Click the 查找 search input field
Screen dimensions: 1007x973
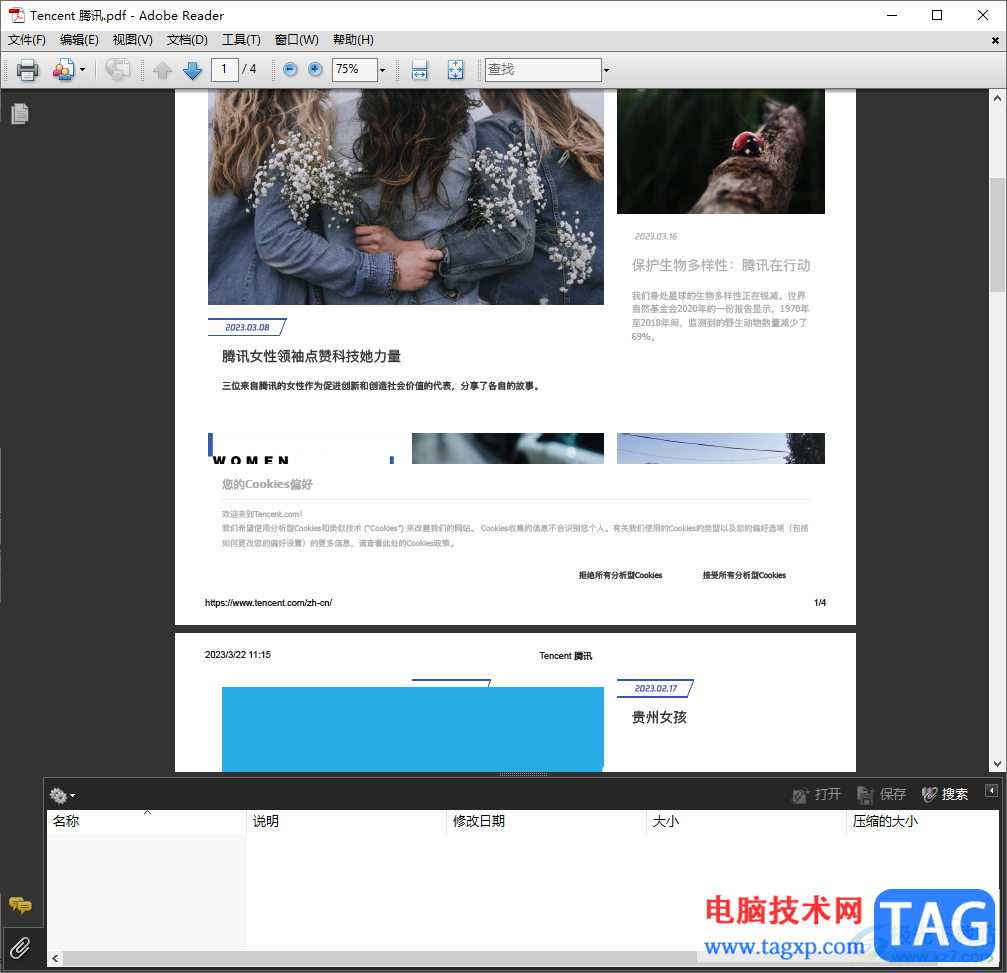click(x=543, y=69)
